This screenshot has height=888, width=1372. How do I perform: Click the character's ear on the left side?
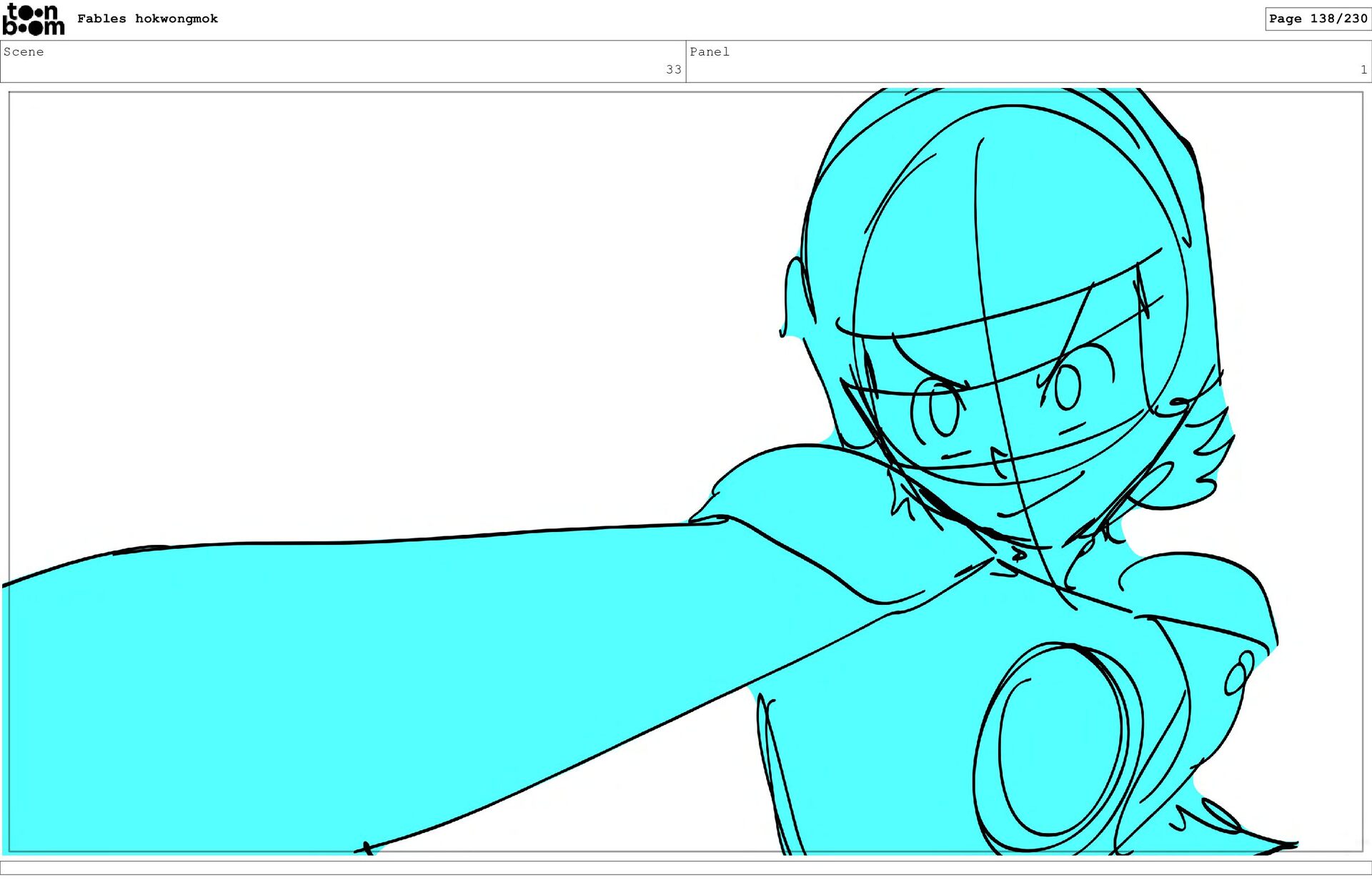point(795,297)
